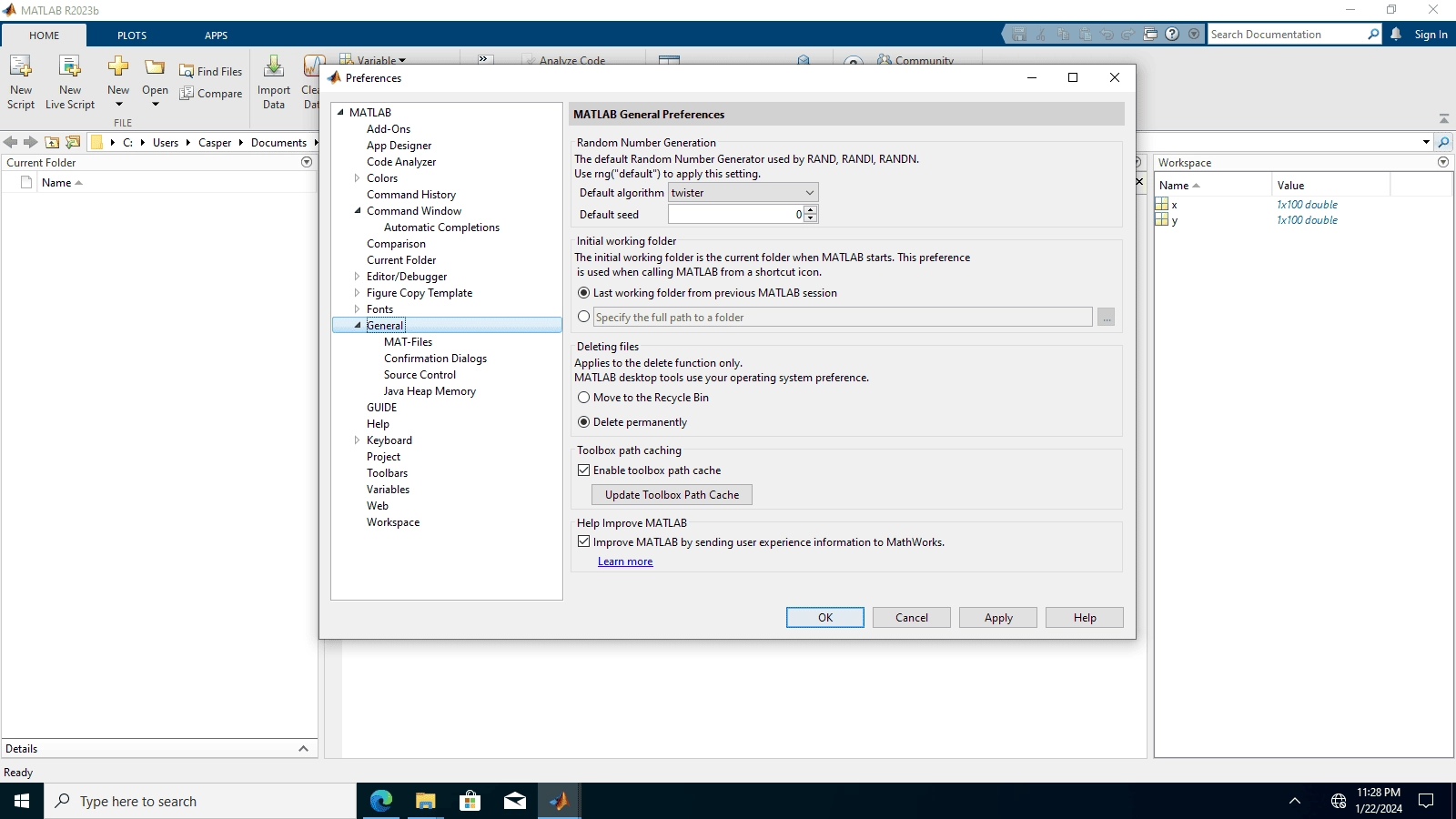The image size is (1456, 819).
Task: Collapse the Command Window tree node
Action: [x=357, y=211]
